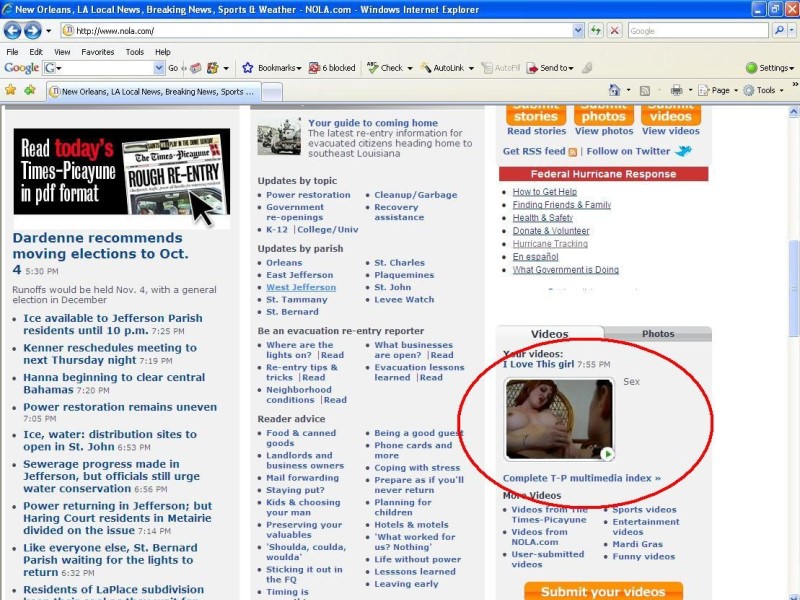Click View videos link
Screen dimensions: 800x600
pos(670,131)
